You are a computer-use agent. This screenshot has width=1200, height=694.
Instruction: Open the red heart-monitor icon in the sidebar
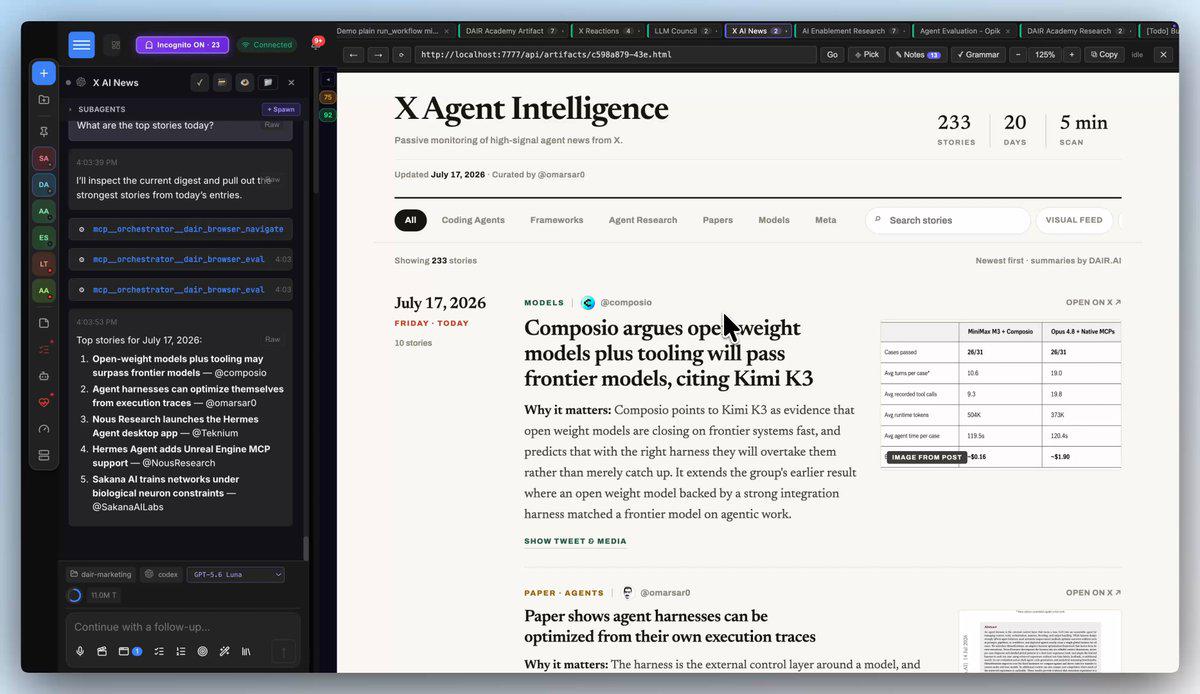(44, 402)
